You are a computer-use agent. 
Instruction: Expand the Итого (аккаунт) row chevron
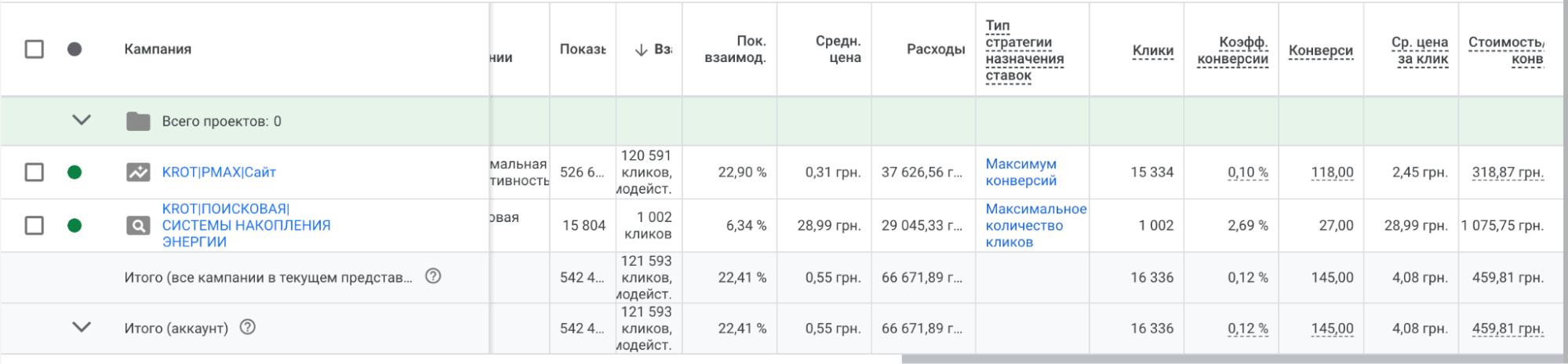pyautogui.click(x=82, y=327)
